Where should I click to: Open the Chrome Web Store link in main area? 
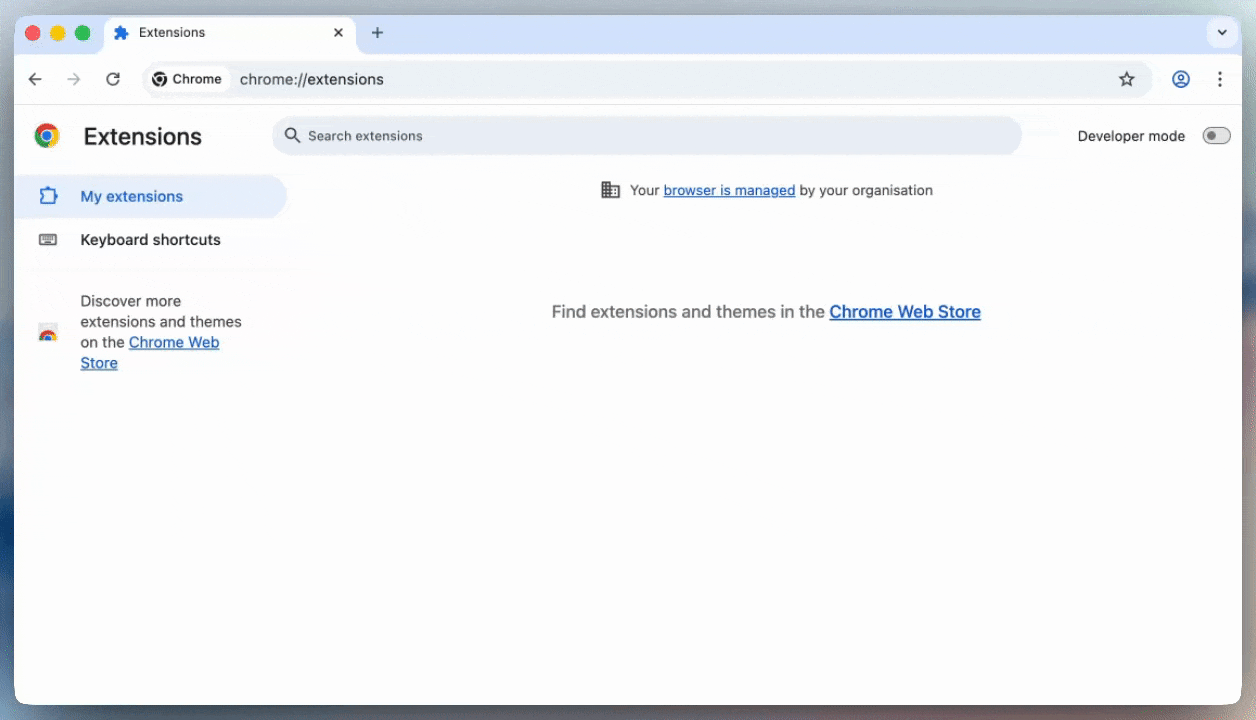click(905, 312)
